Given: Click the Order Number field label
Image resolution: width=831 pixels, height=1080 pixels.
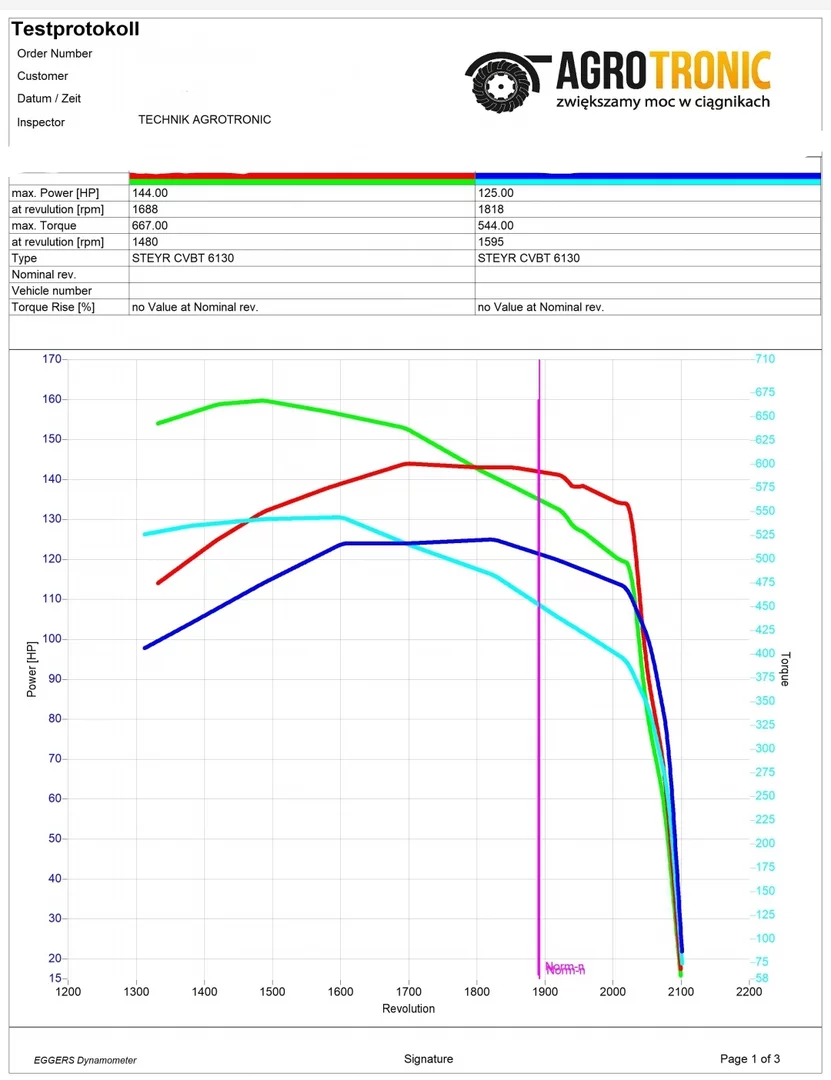Looking at the screenshot, I should (x=55, y=54).
